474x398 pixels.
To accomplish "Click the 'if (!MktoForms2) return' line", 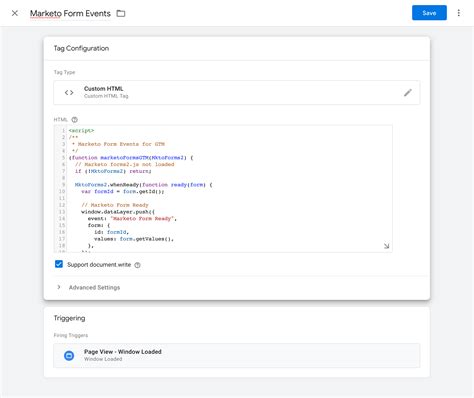I will coord(113,171).
